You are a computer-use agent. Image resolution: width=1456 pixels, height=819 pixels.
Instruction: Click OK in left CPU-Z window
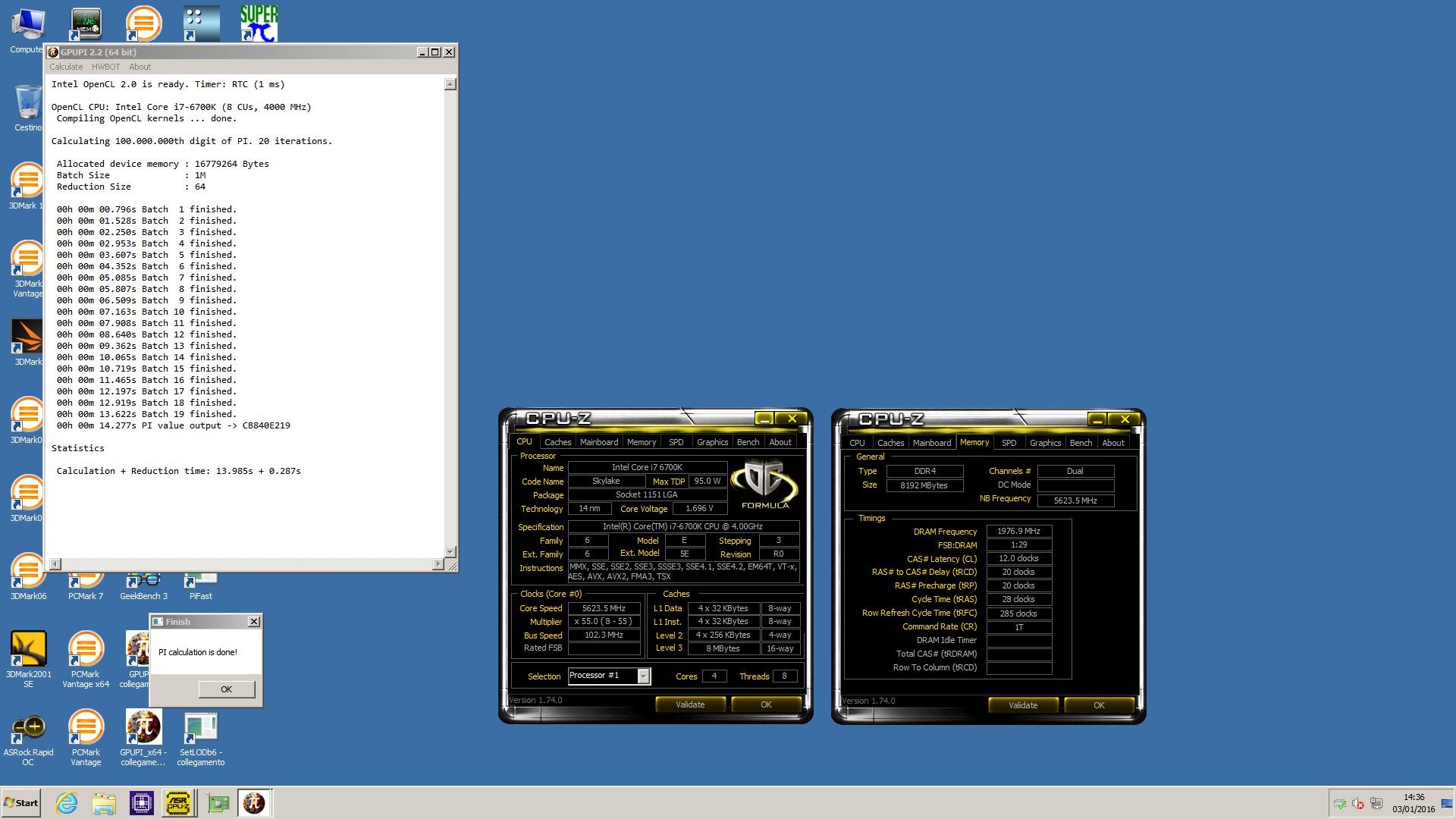[766, 704]
